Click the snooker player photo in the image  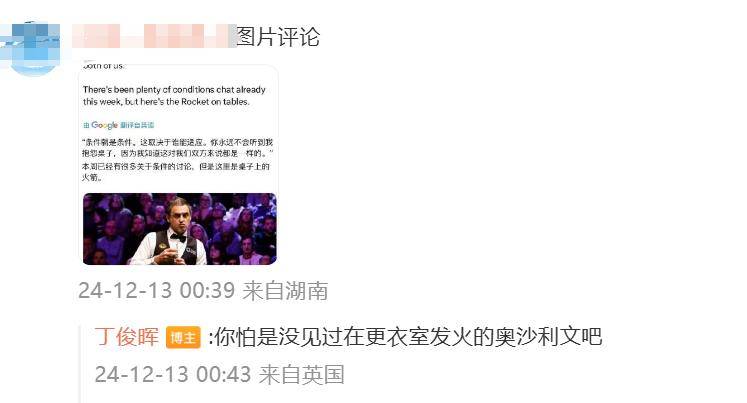[x=180, y=229]
